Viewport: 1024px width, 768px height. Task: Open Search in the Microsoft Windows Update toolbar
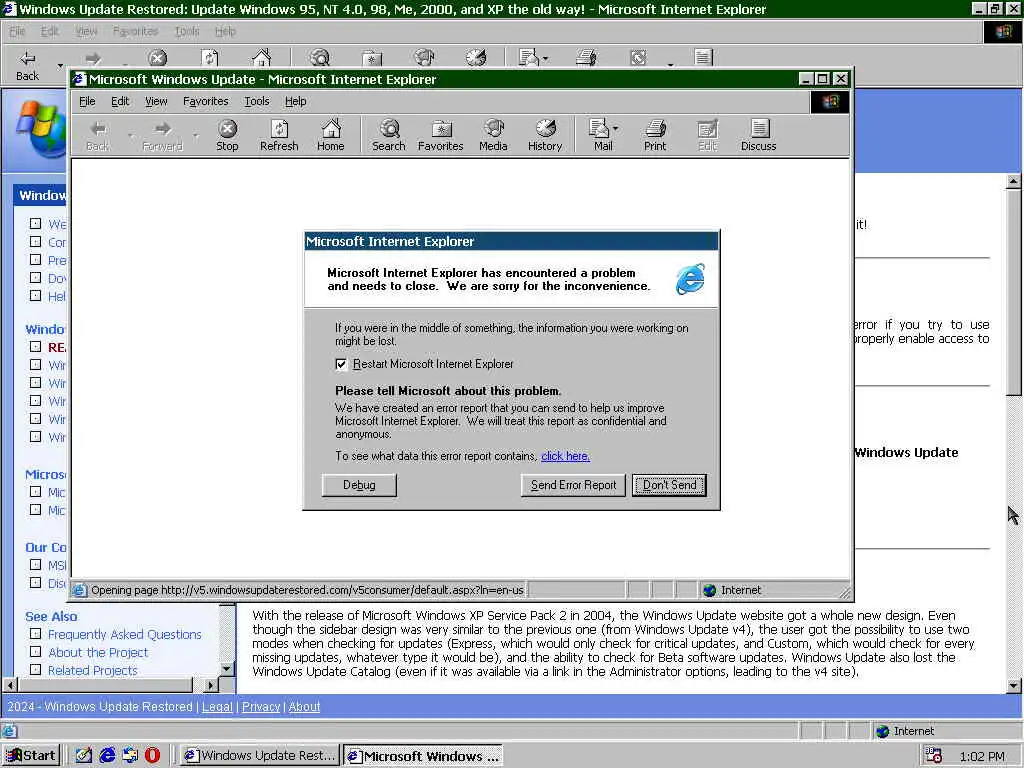tap(389, 136)
